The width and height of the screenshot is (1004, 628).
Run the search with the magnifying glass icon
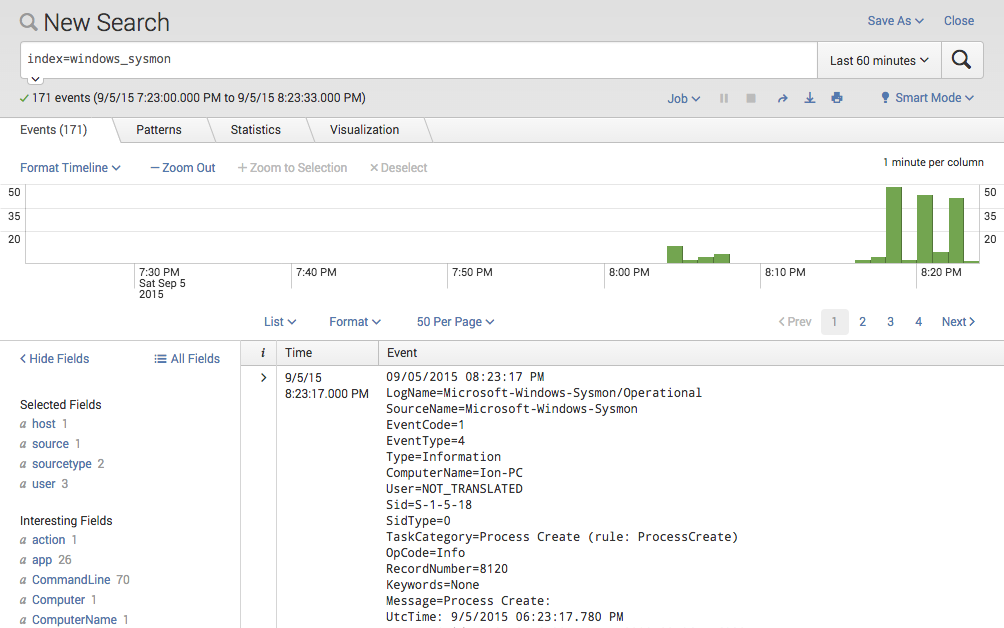tap(961, 60)
